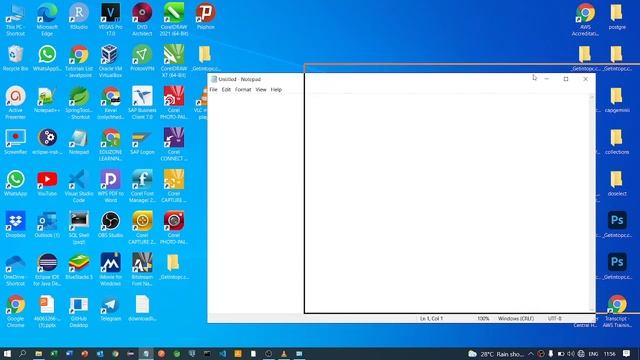This screenshot has width=640, height=360.
Task: Select the collections folder icon
Action: (x=617, y=142)
